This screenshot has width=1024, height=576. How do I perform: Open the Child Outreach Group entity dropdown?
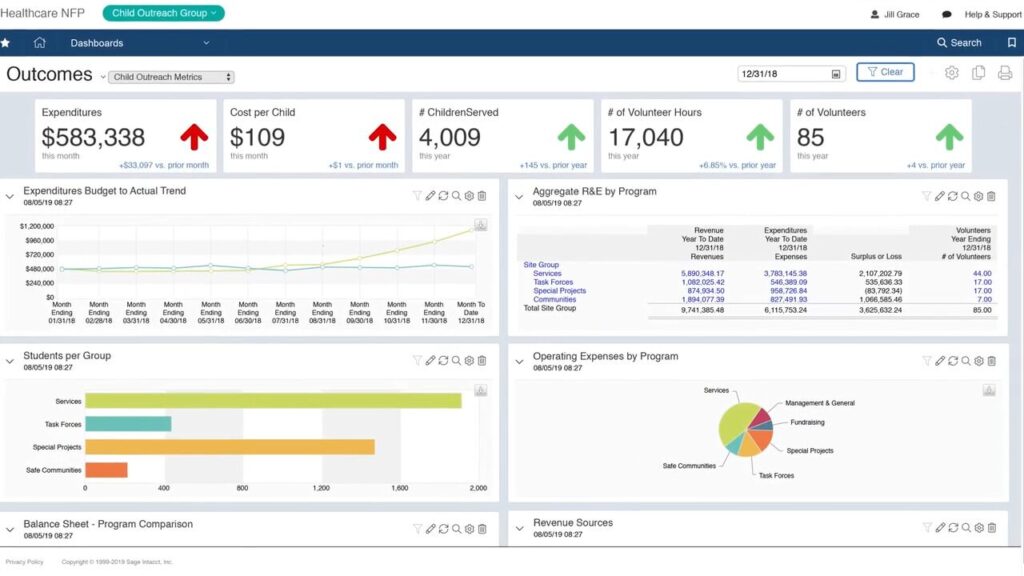click(x=164, y=13)
